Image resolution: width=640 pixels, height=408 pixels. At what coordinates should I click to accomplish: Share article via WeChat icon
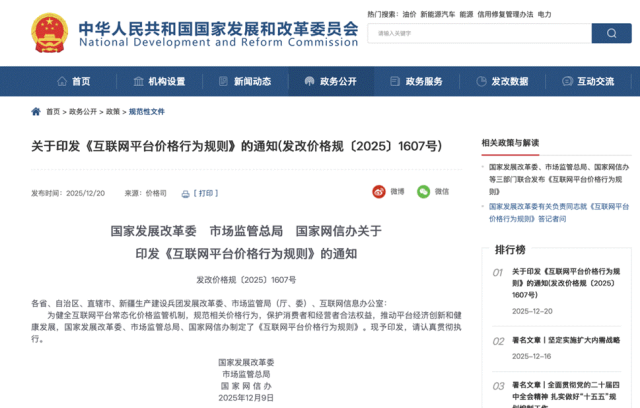(424, 191)
